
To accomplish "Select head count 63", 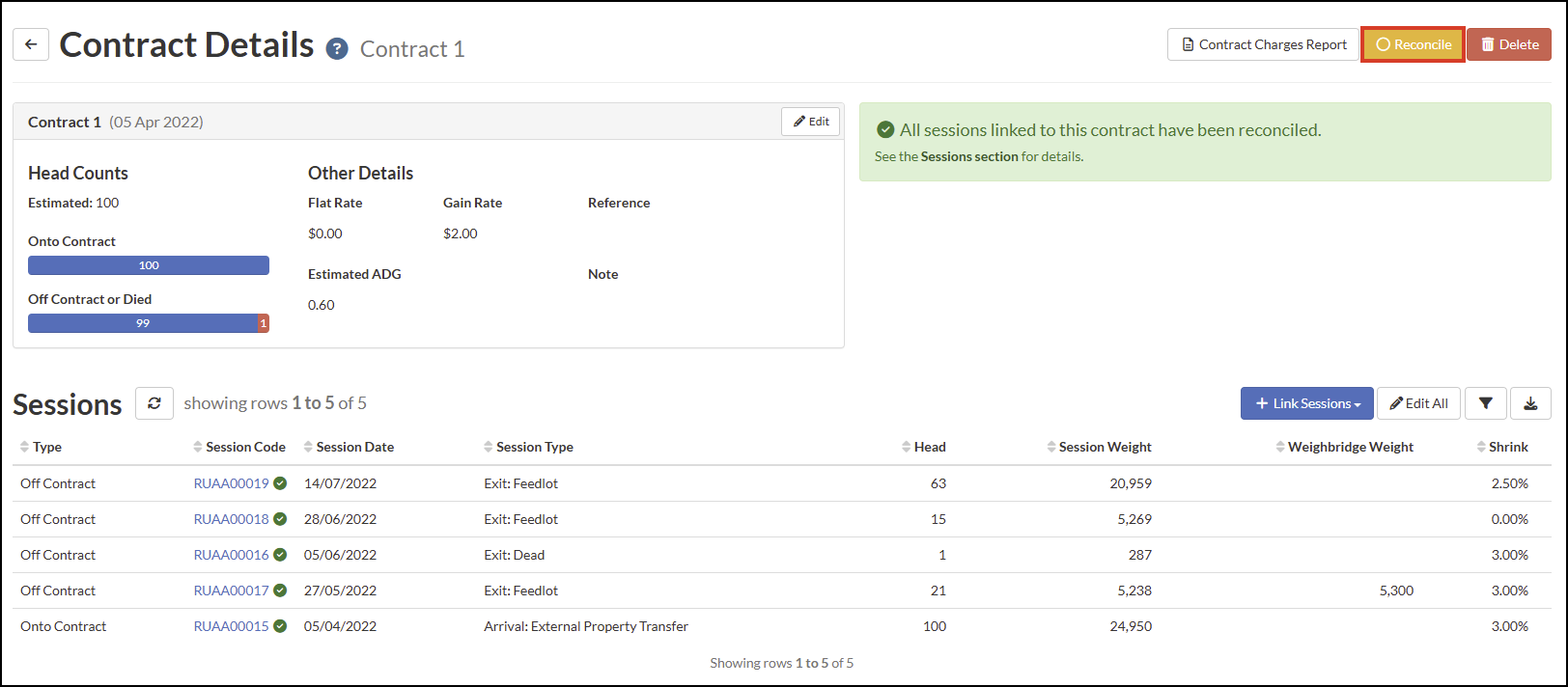I will 938,483.
